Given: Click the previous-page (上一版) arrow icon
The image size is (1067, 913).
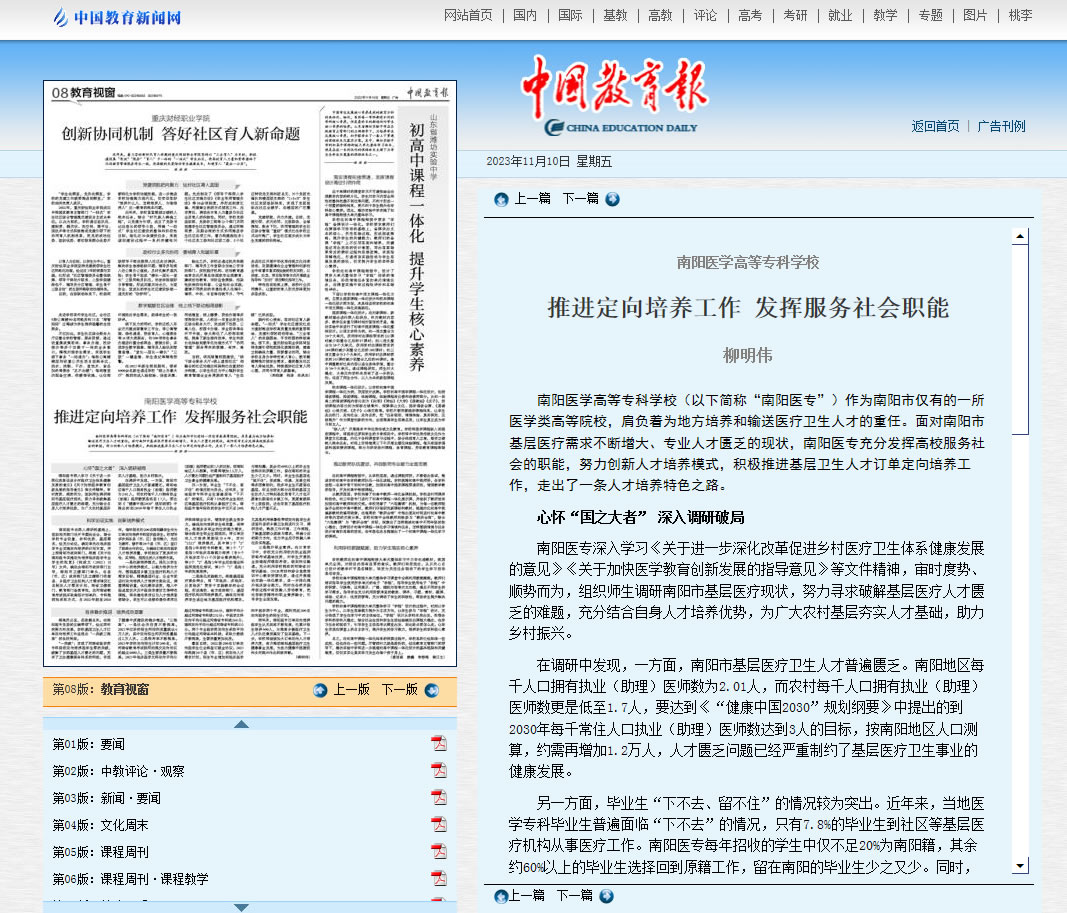Looking at the screenshot, I should (321, 691).
